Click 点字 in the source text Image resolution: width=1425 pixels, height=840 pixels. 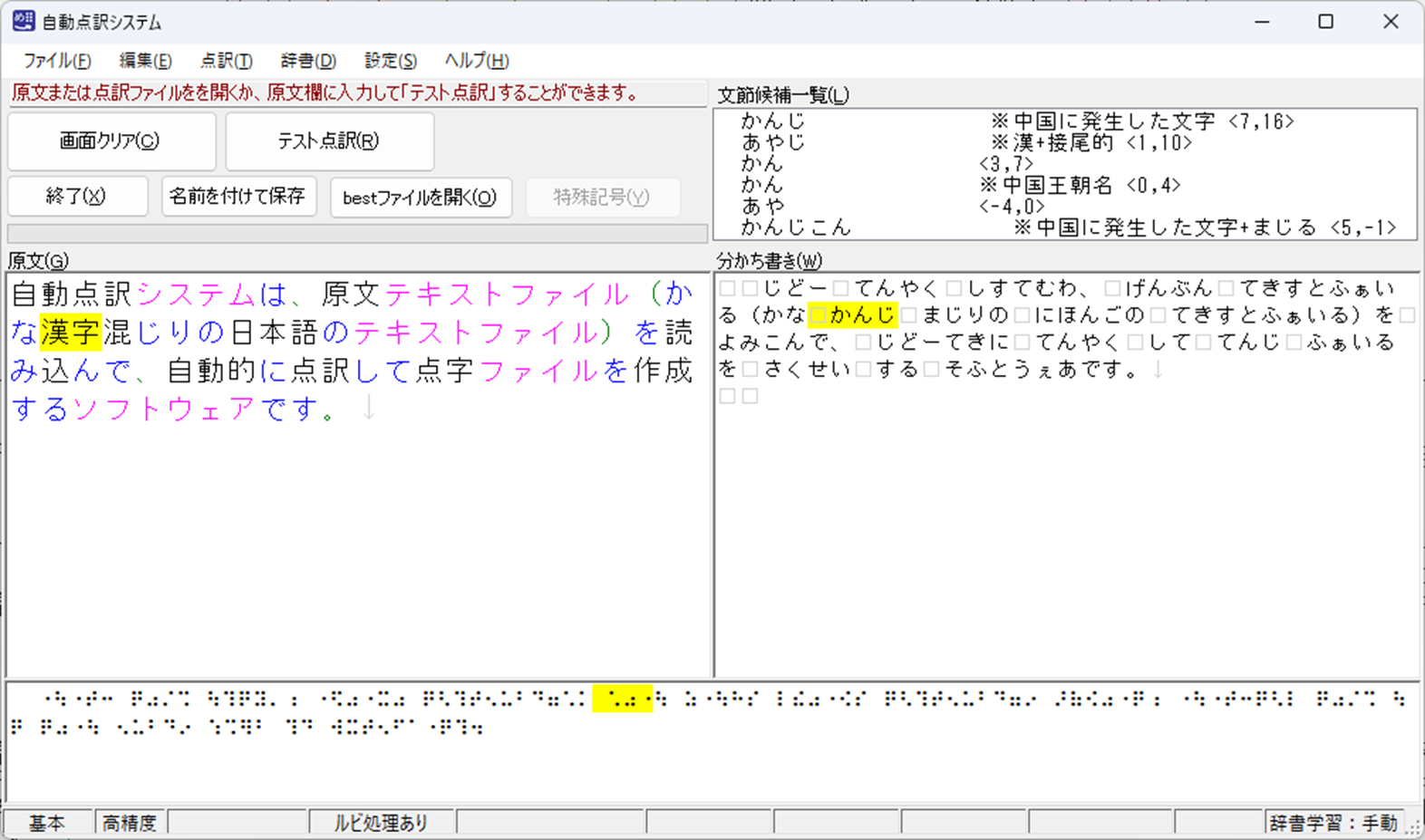click(x=444, y=371)
